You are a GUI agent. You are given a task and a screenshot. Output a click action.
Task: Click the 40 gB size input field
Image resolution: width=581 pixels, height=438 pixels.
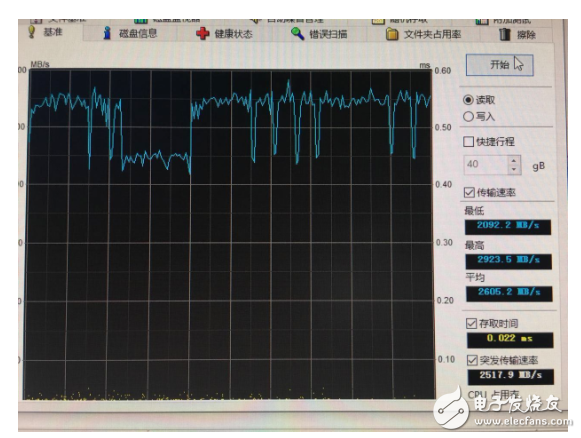tap(486, 164)
